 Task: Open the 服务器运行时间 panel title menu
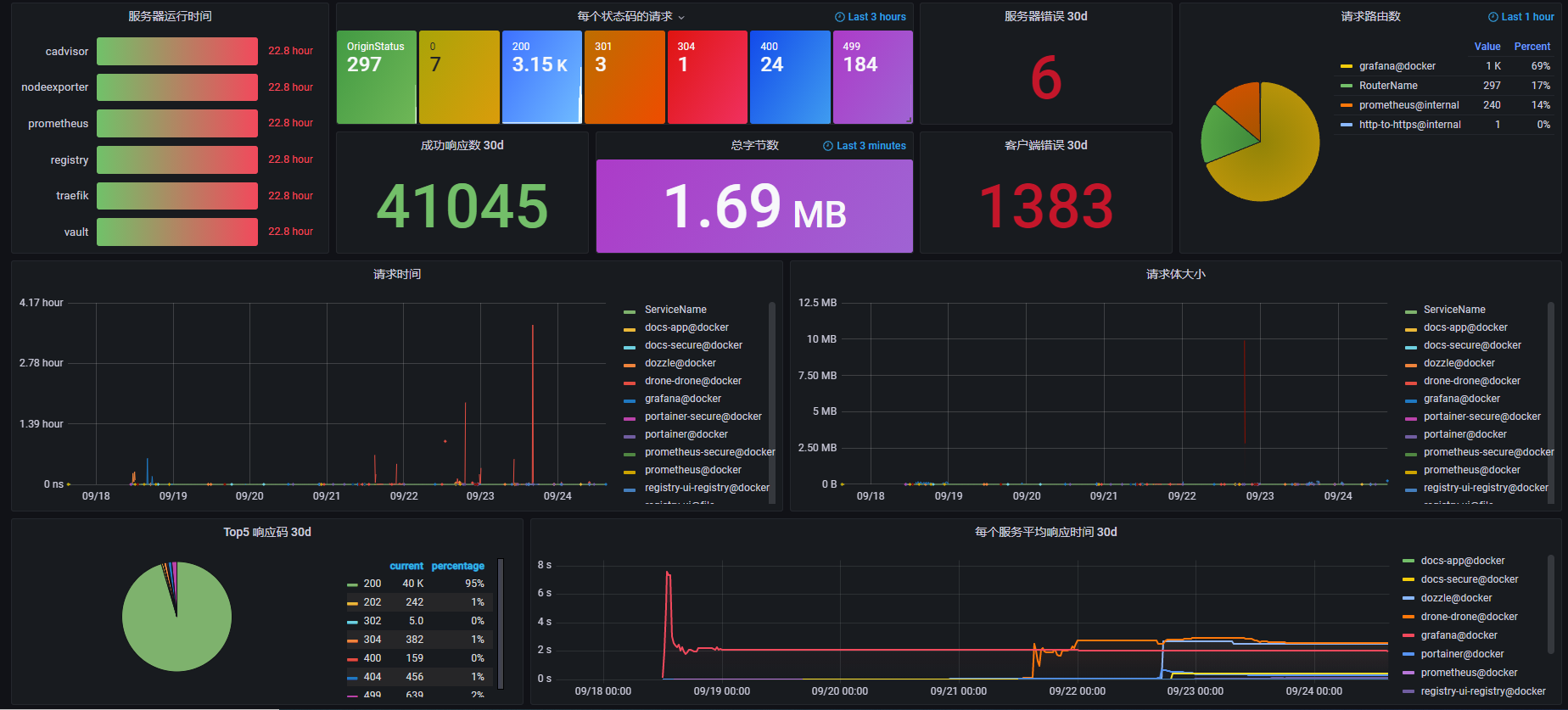pyautogui.click(x=170, y=16)
